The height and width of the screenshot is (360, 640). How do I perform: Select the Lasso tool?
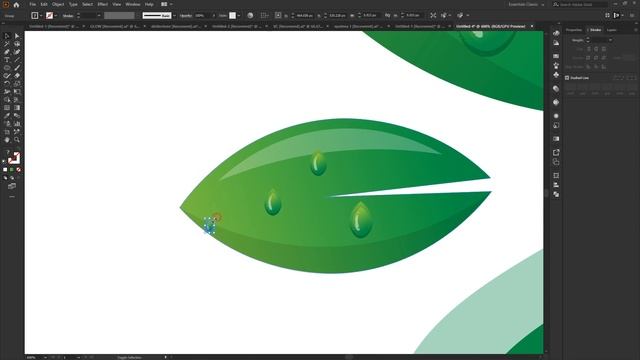17,44
